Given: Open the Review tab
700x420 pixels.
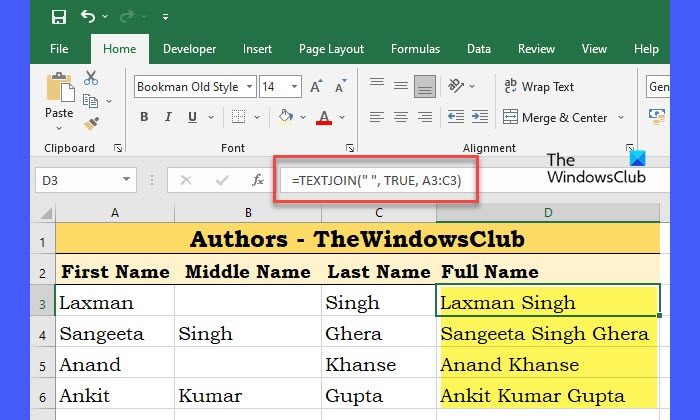Looking at the screenshot, I should (536, 49).
